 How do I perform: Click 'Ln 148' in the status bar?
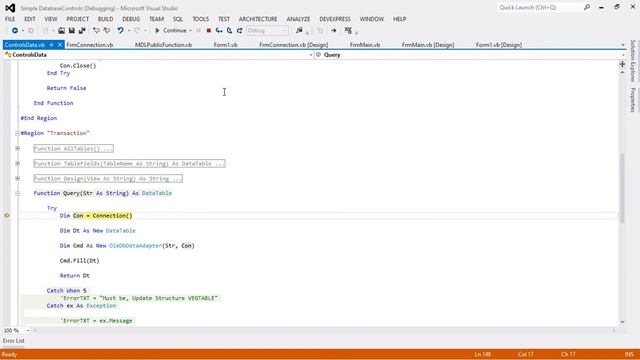pos(482,354)
